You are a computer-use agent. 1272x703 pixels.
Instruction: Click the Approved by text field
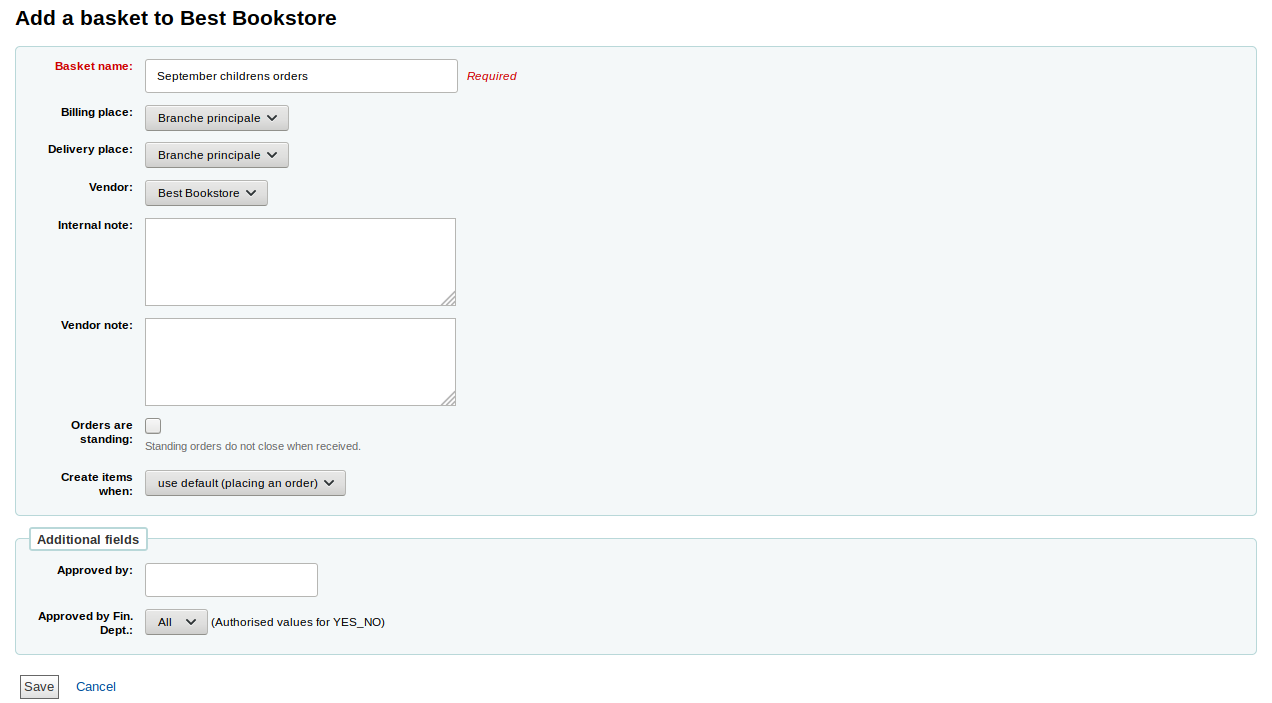point(231,580)
